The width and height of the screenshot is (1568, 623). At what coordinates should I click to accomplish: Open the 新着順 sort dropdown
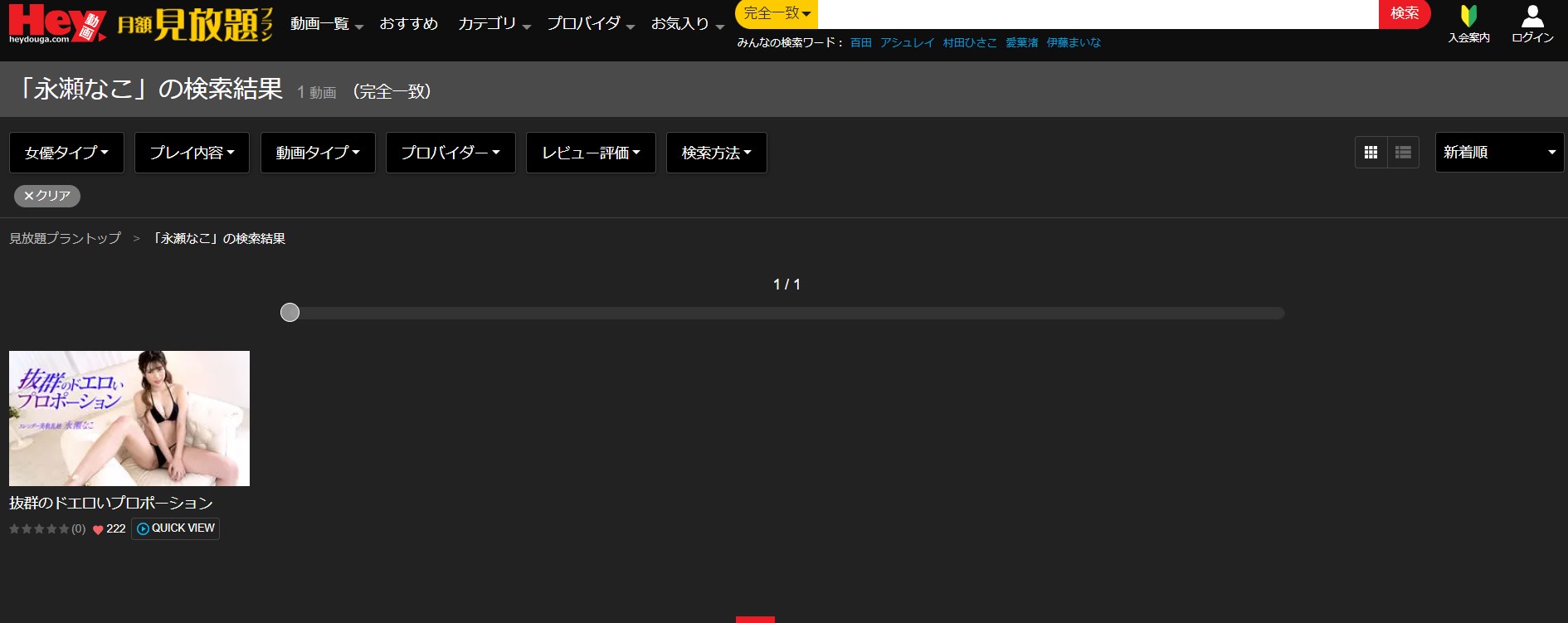click(x=1499, y=153)
